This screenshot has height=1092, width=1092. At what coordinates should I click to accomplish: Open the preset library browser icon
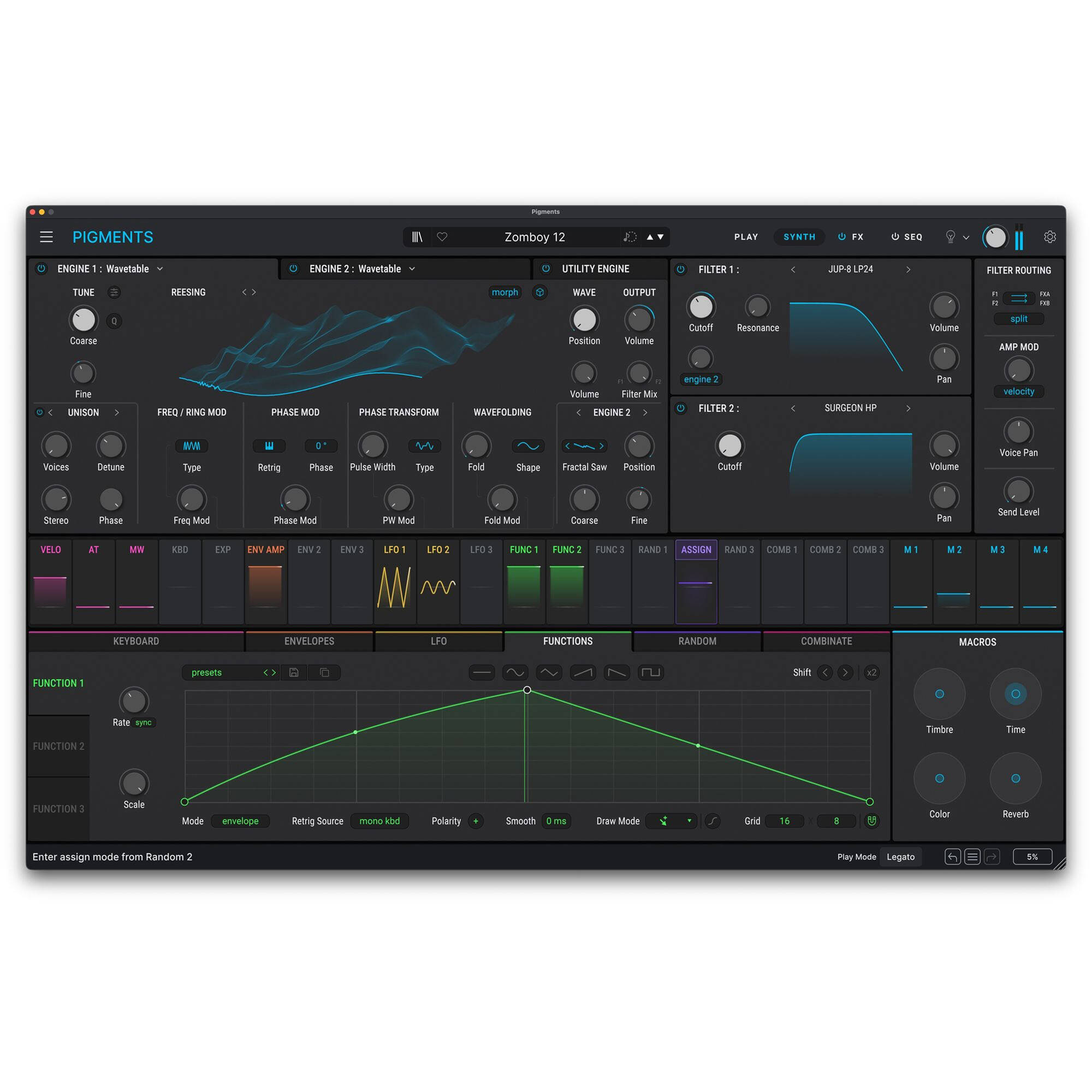417,237
